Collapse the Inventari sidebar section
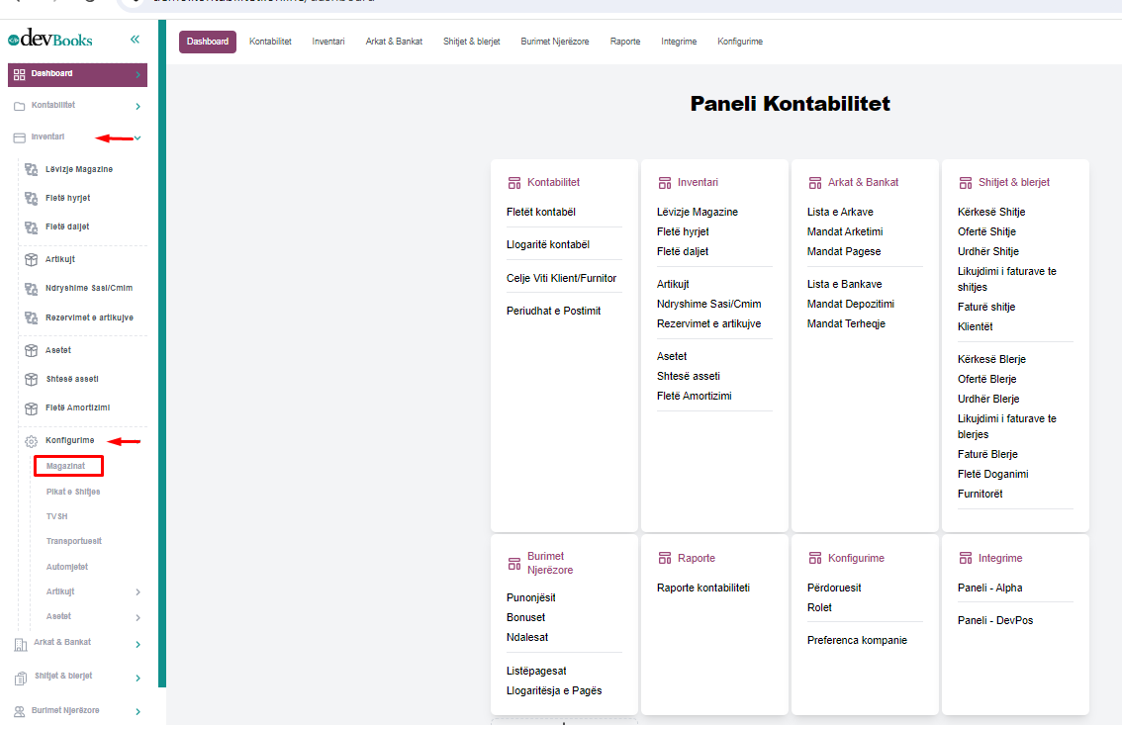 tap(138, 138)
